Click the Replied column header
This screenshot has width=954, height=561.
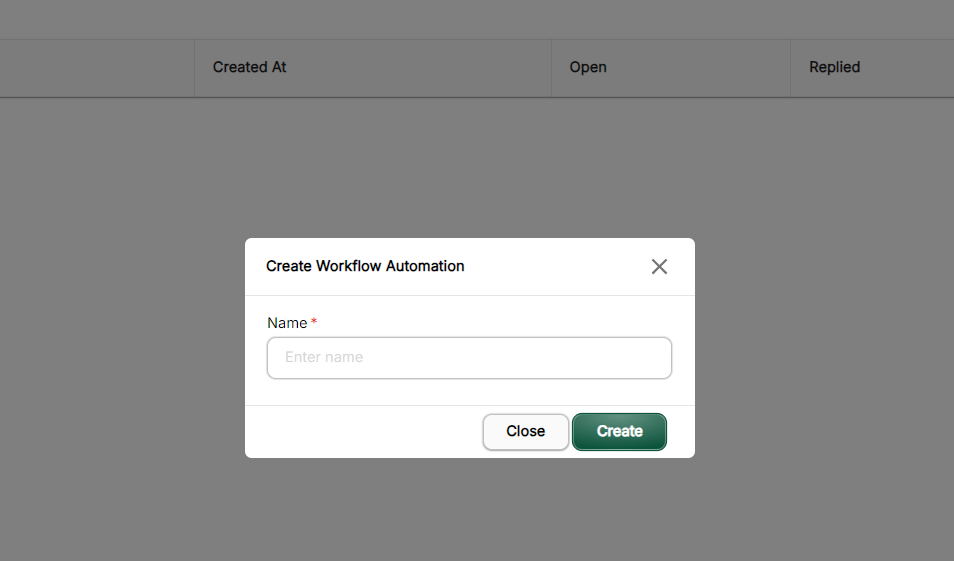[x=834, y=67]
